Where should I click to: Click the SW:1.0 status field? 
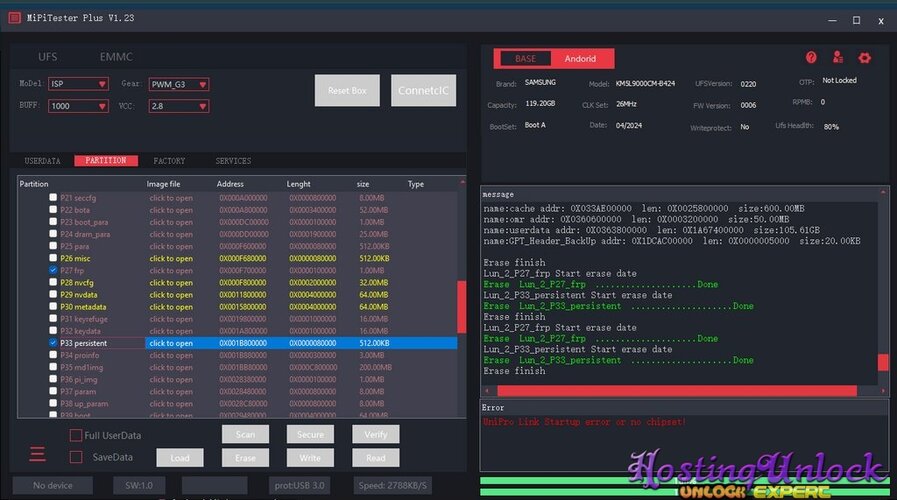coord(139,485)
